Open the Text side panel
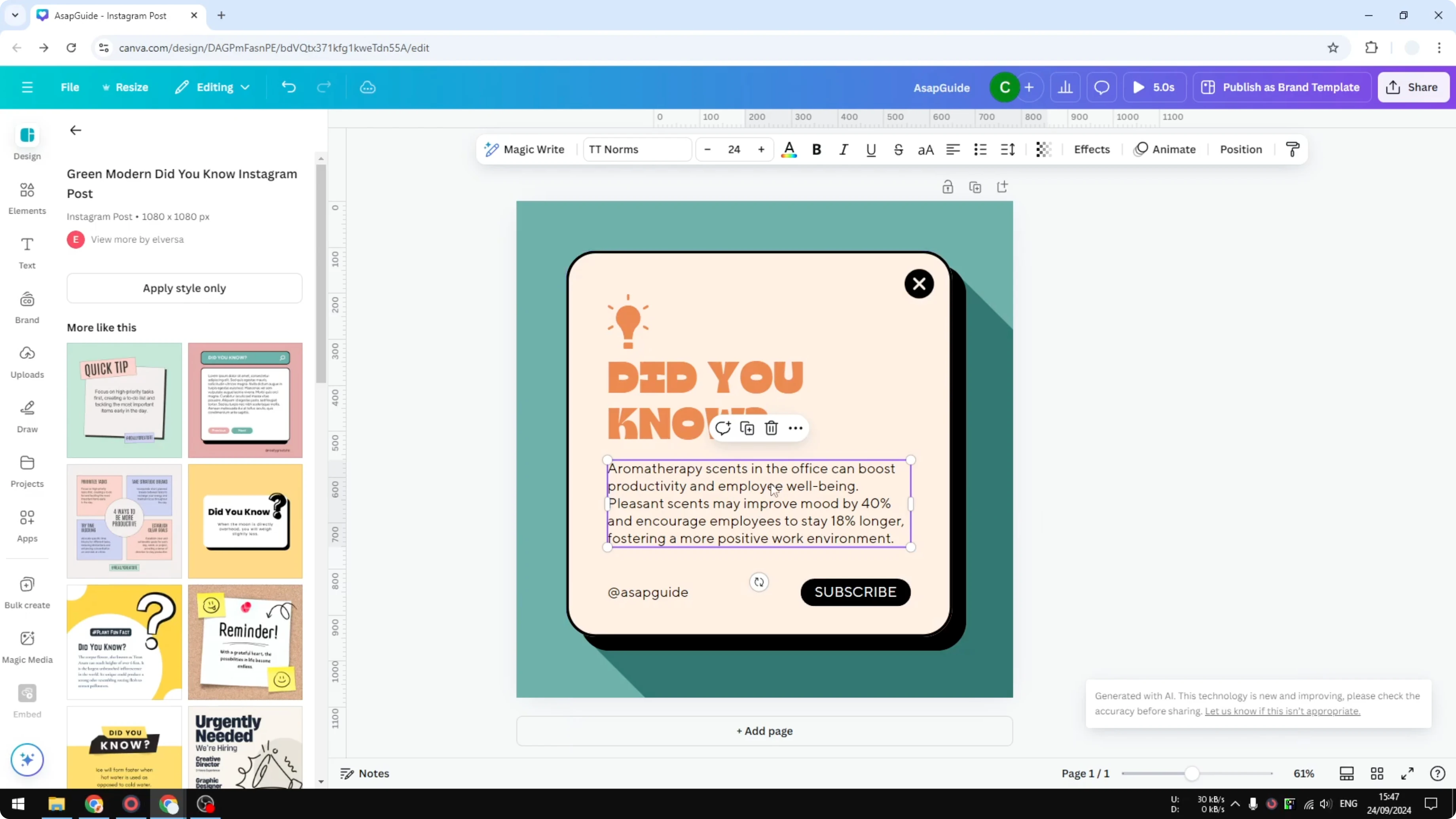 pyautogui.click(x=27, y=253)
